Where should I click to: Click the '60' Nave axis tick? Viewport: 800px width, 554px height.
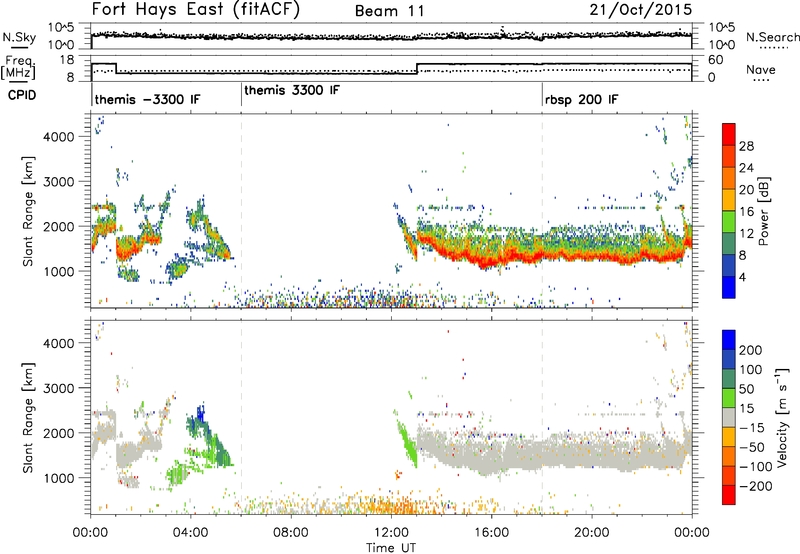point(716,60)
